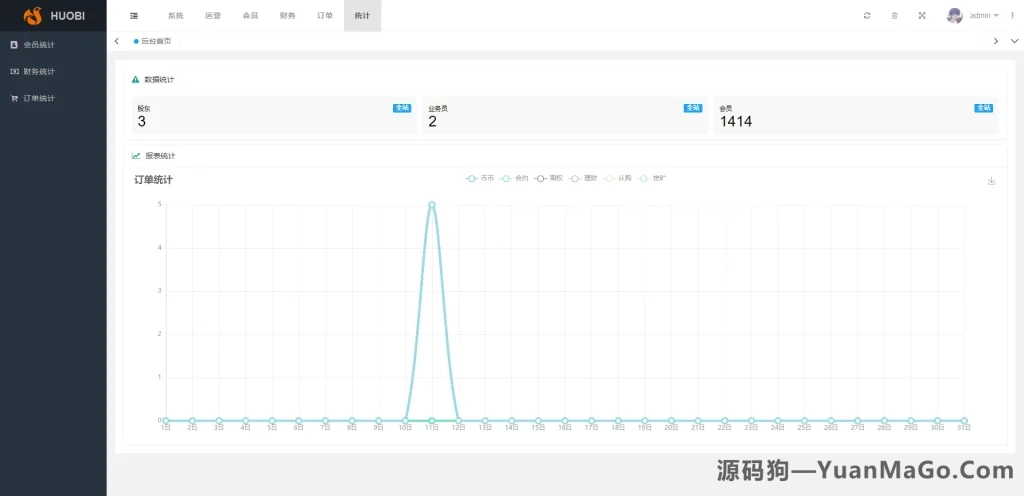Click the 报表统计 line chart icon

click(x=136, y=156)
